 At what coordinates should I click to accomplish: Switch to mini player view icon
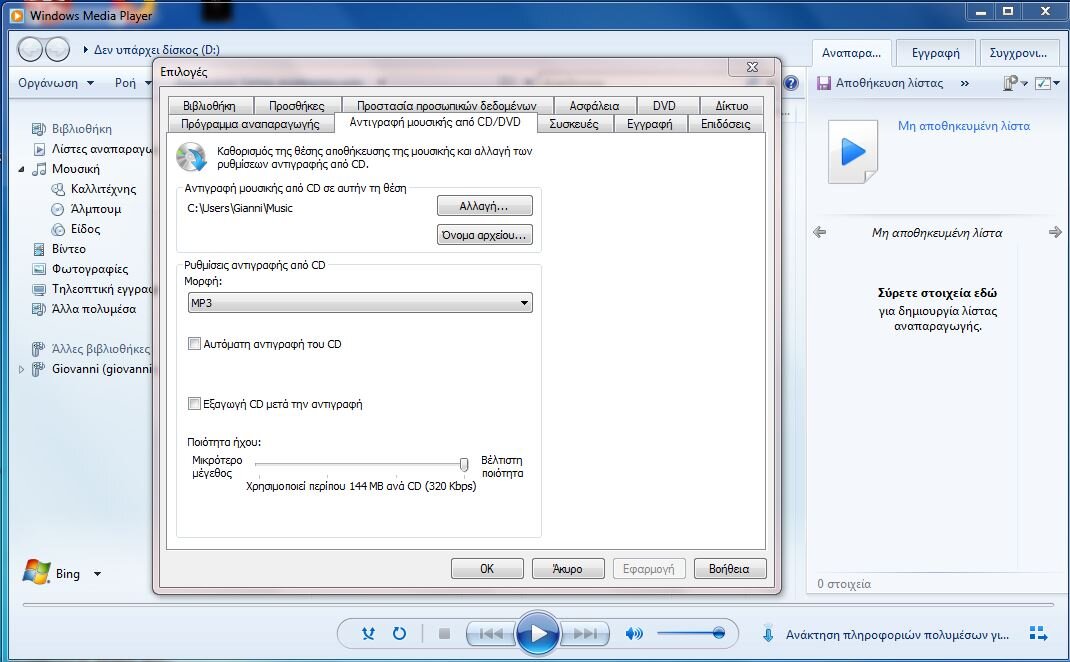click(1038, 634)
